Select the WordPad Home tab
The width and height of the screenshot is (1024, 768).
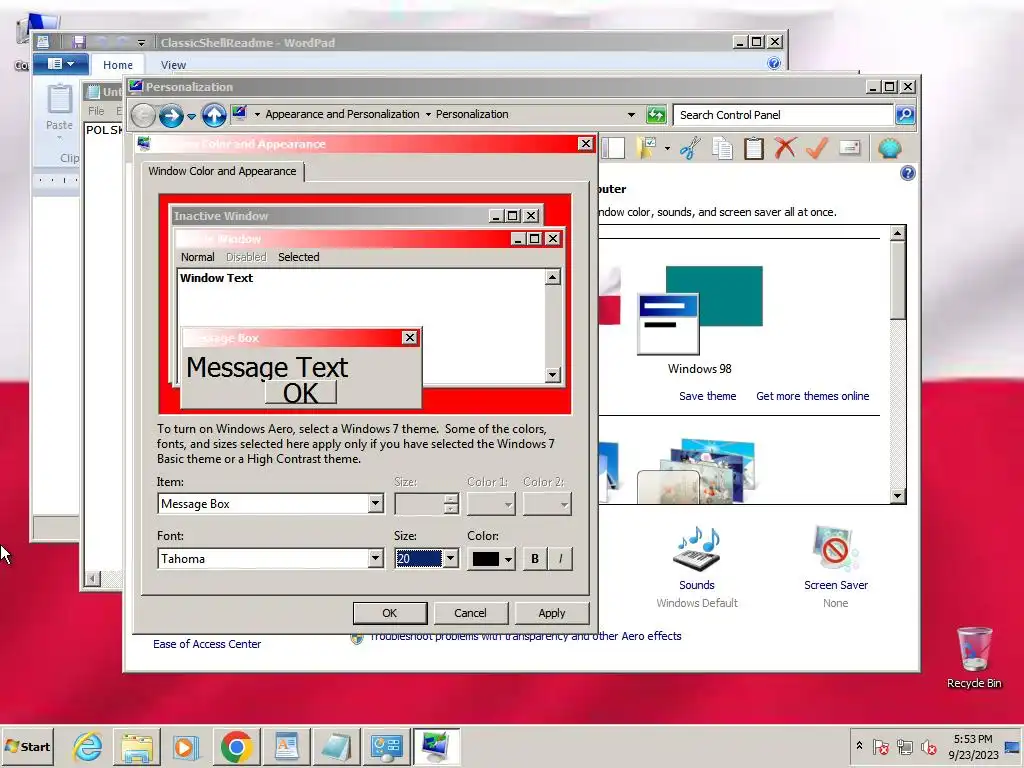(118, 65)
